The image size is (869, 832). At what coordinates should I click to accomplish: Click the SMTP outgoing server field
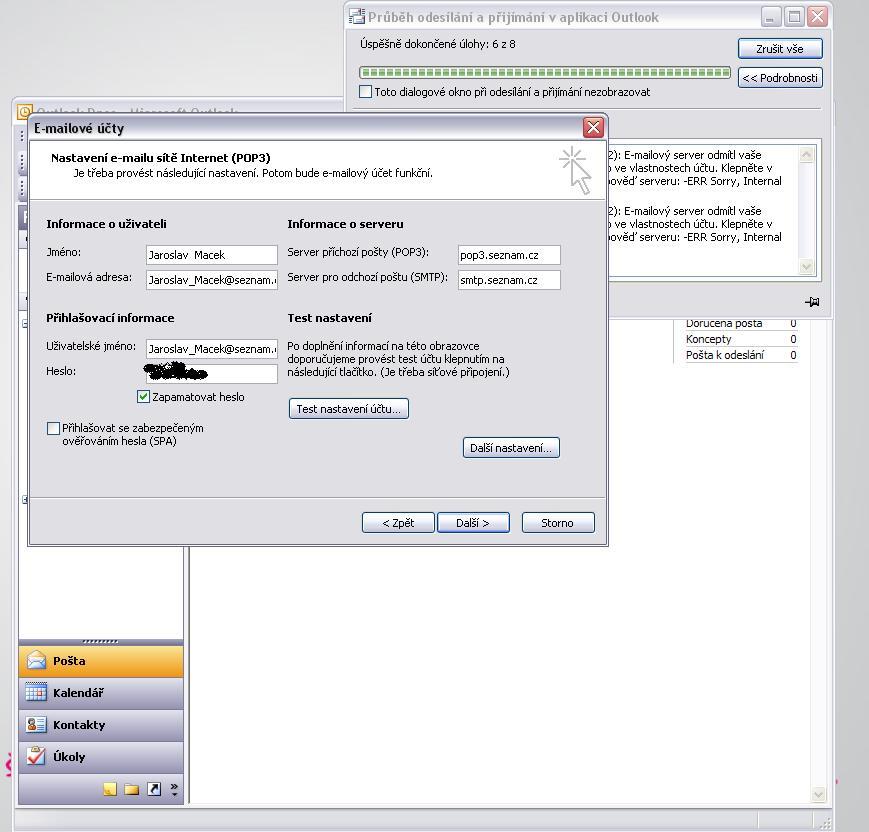pos(509,280)
